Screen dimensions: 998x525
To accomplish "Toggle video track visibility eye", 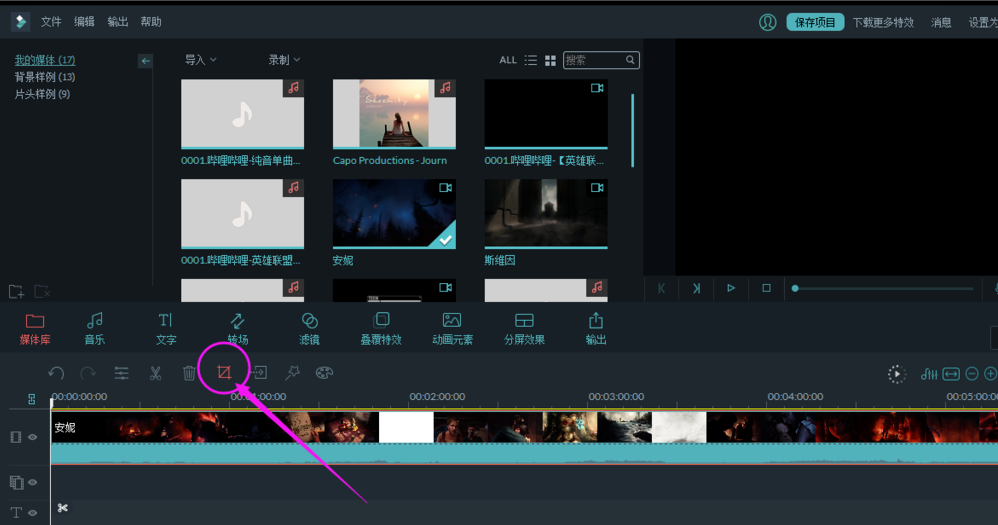I will point(32,437).
